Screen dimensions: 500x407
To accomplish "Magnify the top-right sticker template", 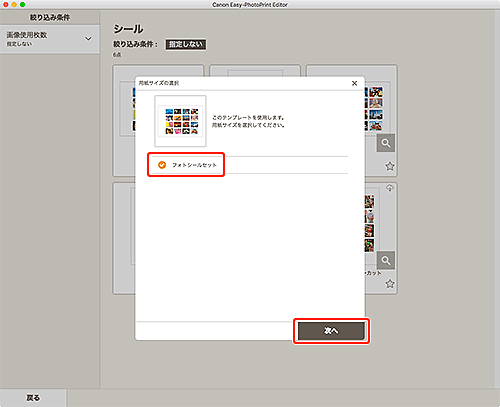I will [386, 143].
